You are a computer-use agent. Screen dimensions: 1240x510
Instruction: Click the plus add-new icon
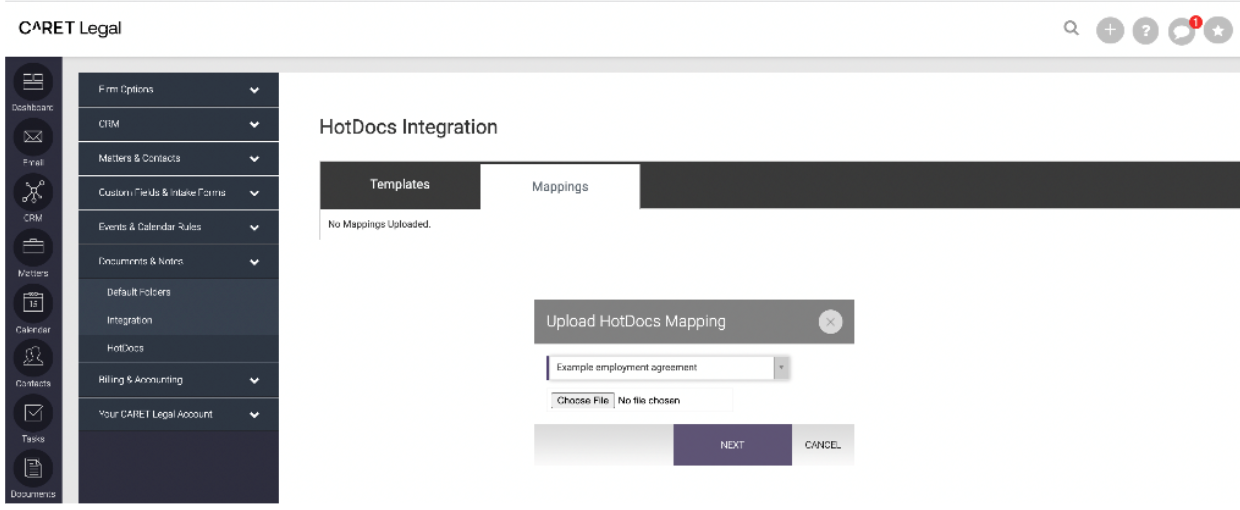1108,30
